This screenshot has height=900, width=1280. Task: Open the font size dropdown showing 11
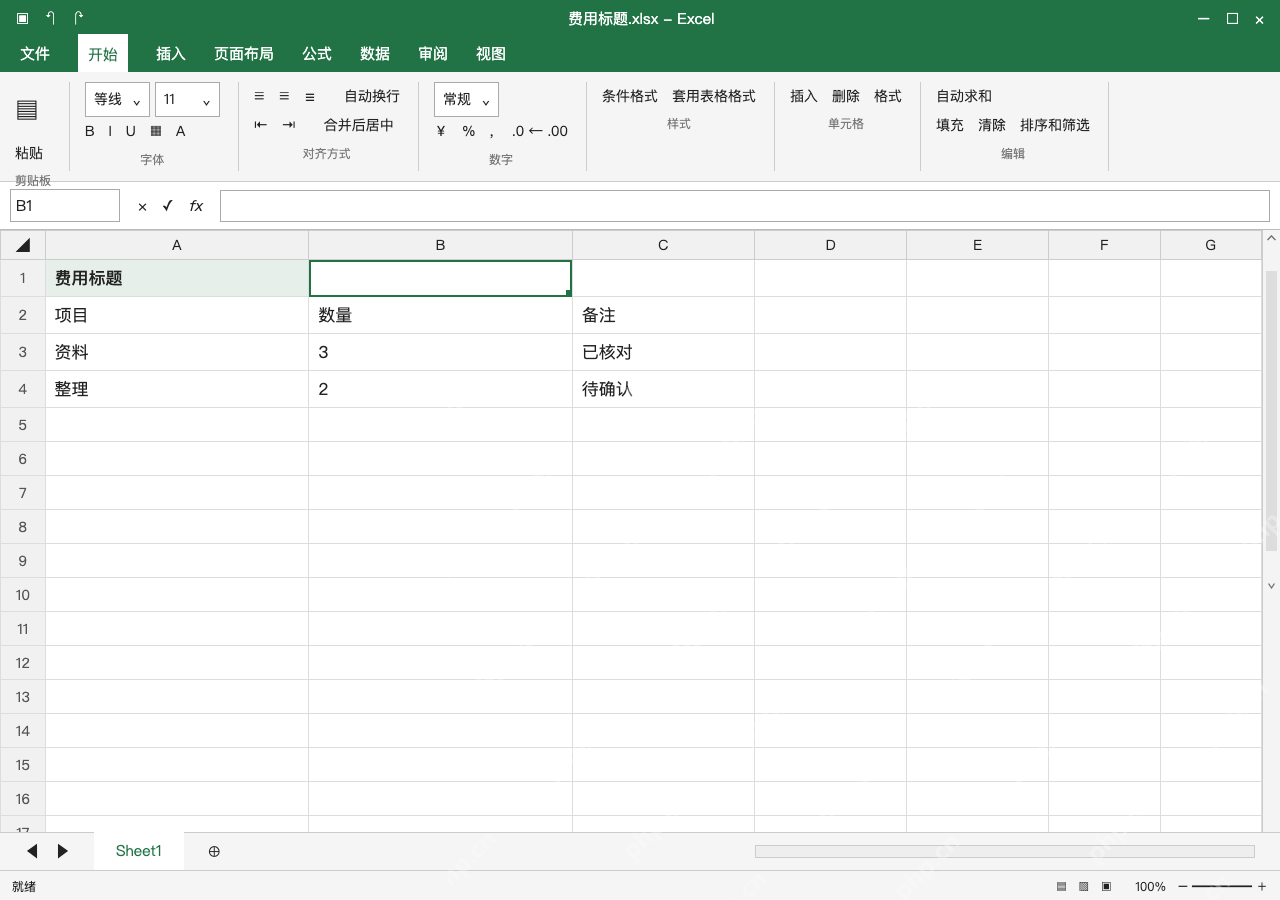coord(187,99)
